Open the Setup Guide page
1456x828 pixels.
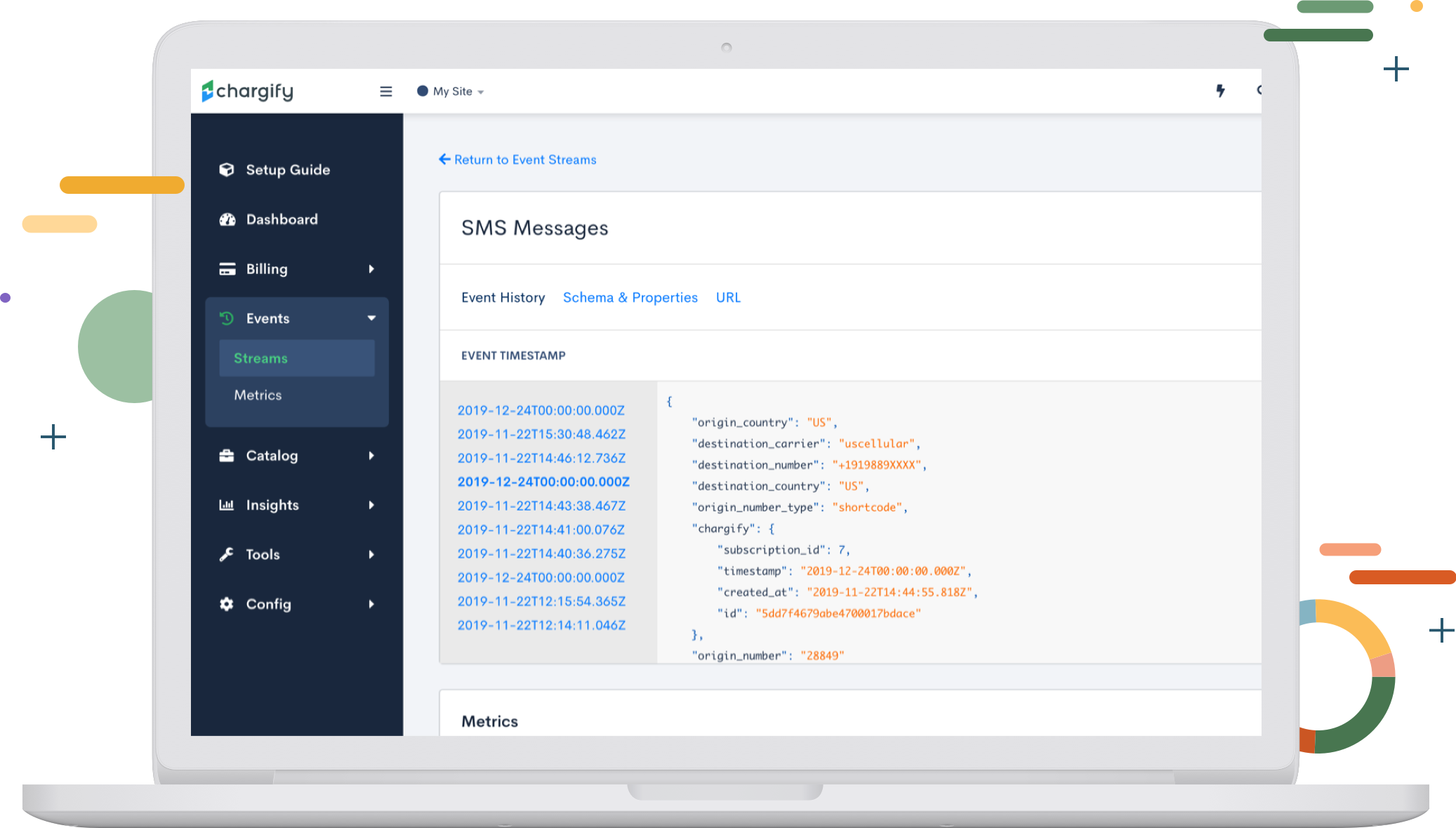[x=288, y=170]
